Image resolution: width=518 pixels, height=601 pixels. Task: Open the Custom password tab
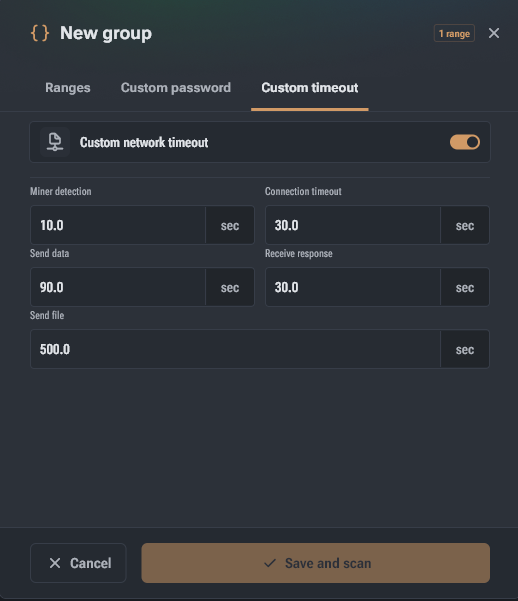176,88
